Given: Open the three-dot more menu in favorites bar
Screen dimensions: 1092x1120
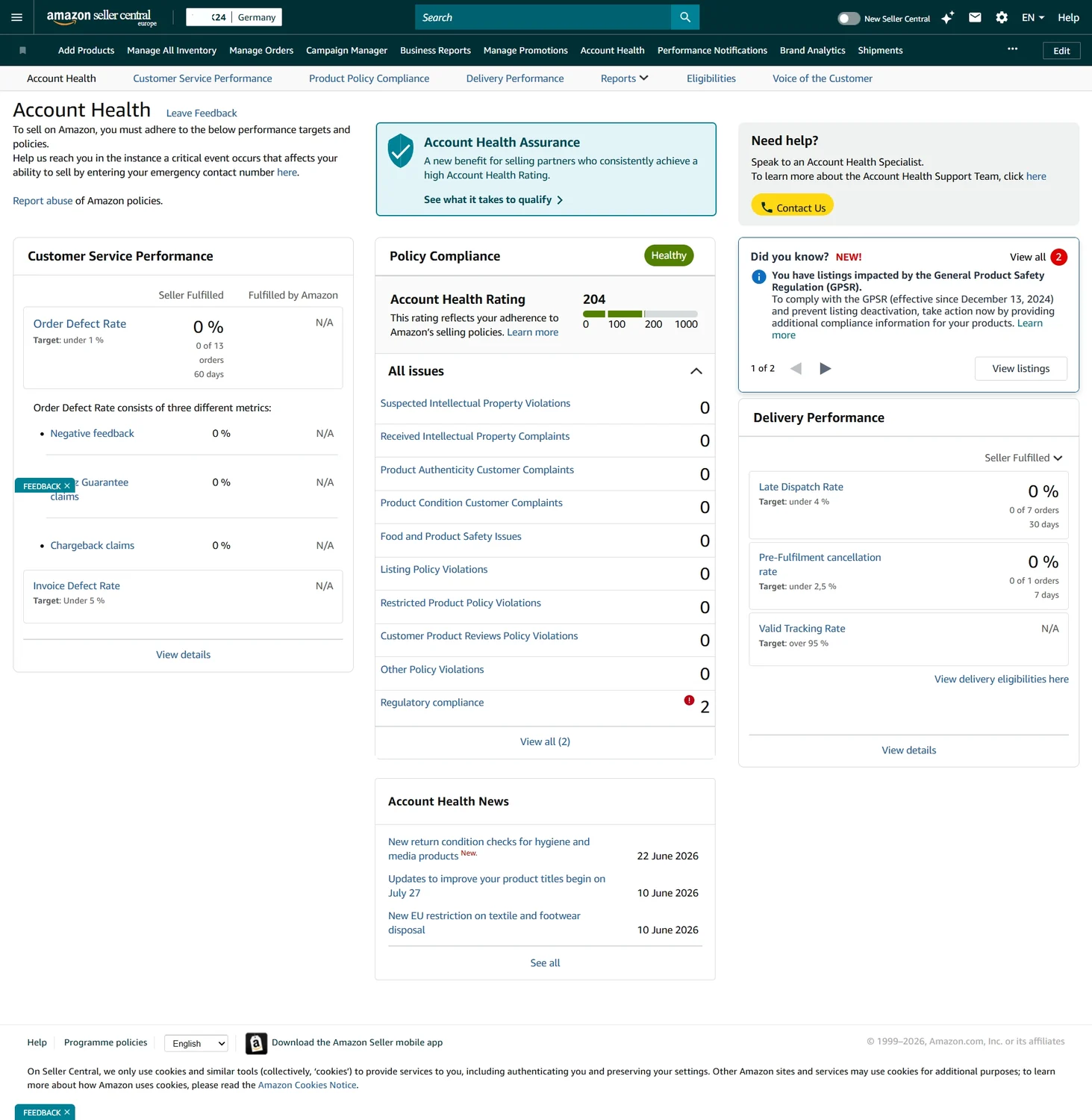Looking at the screenshot, I should click(x=1012, y=49).
